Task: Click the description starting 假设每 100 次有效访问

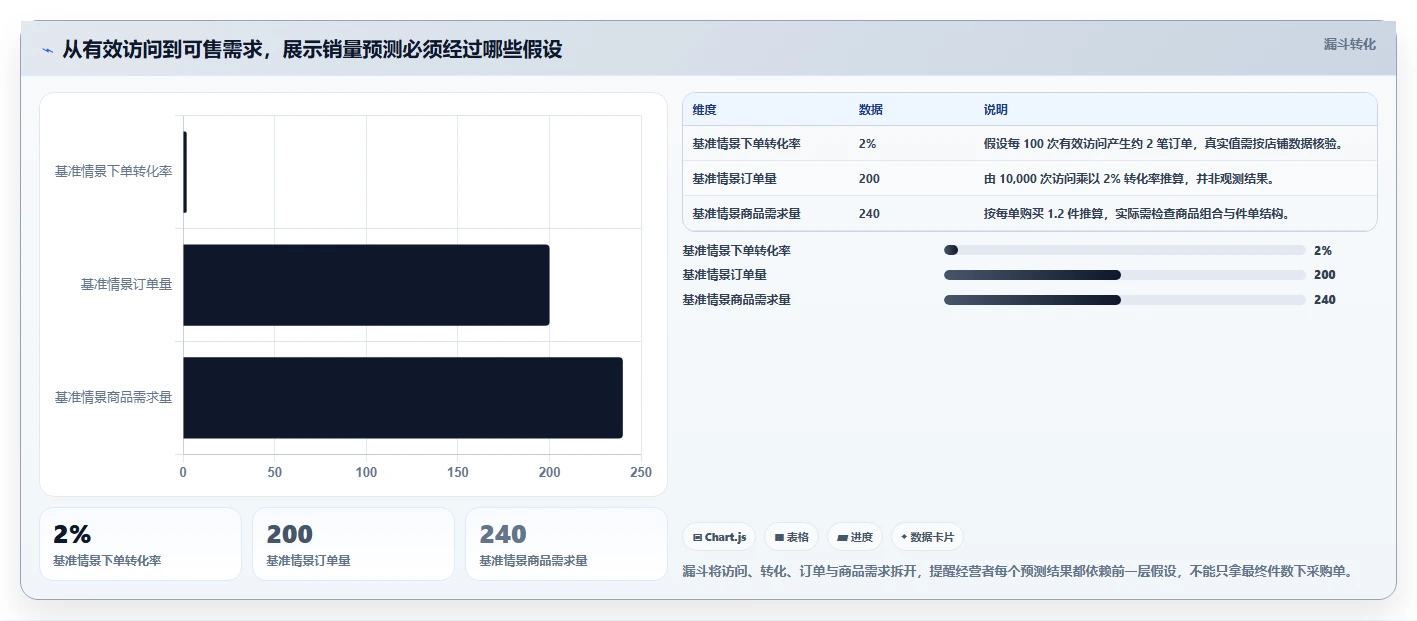Action: pyautogui.click(x=1163, y=144)
